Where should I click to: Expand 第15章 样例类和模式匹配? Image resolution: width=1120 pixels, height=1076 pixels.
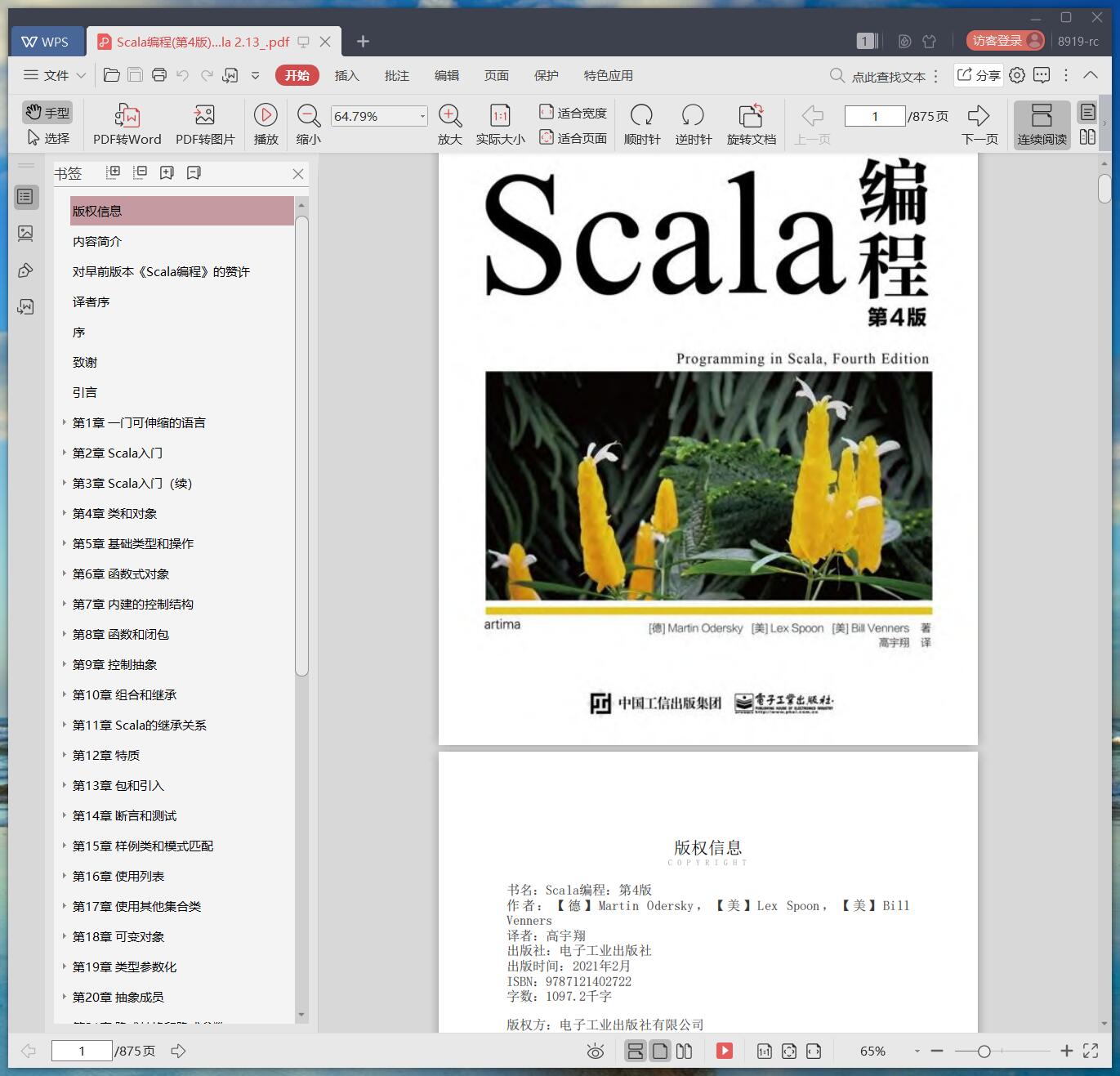pos(65,846)
